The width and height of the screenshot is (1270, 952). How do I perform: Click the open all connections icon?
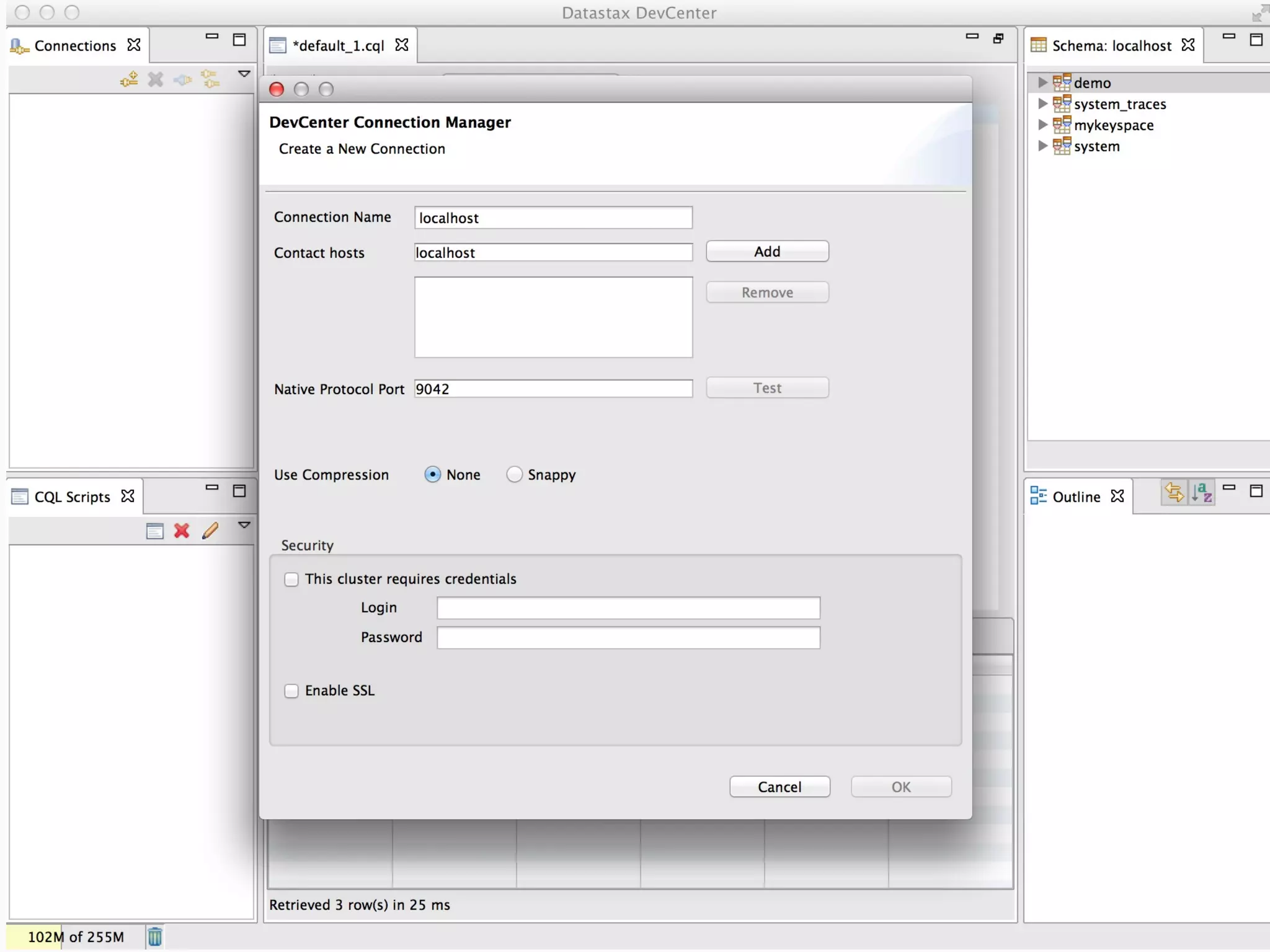(x=210, y=79)
